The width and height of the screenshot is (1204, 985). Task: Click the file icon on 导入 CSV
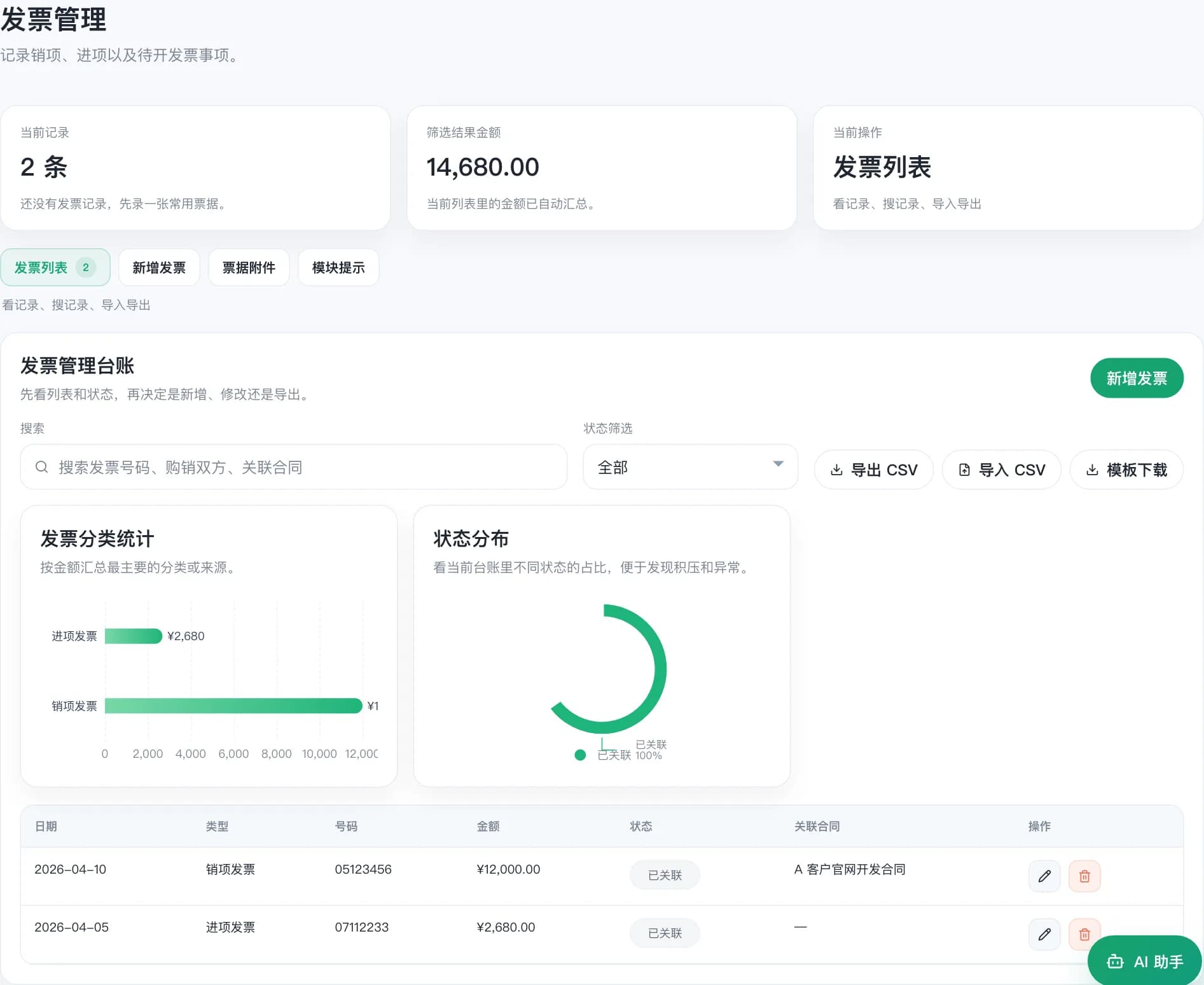point(964,470)
